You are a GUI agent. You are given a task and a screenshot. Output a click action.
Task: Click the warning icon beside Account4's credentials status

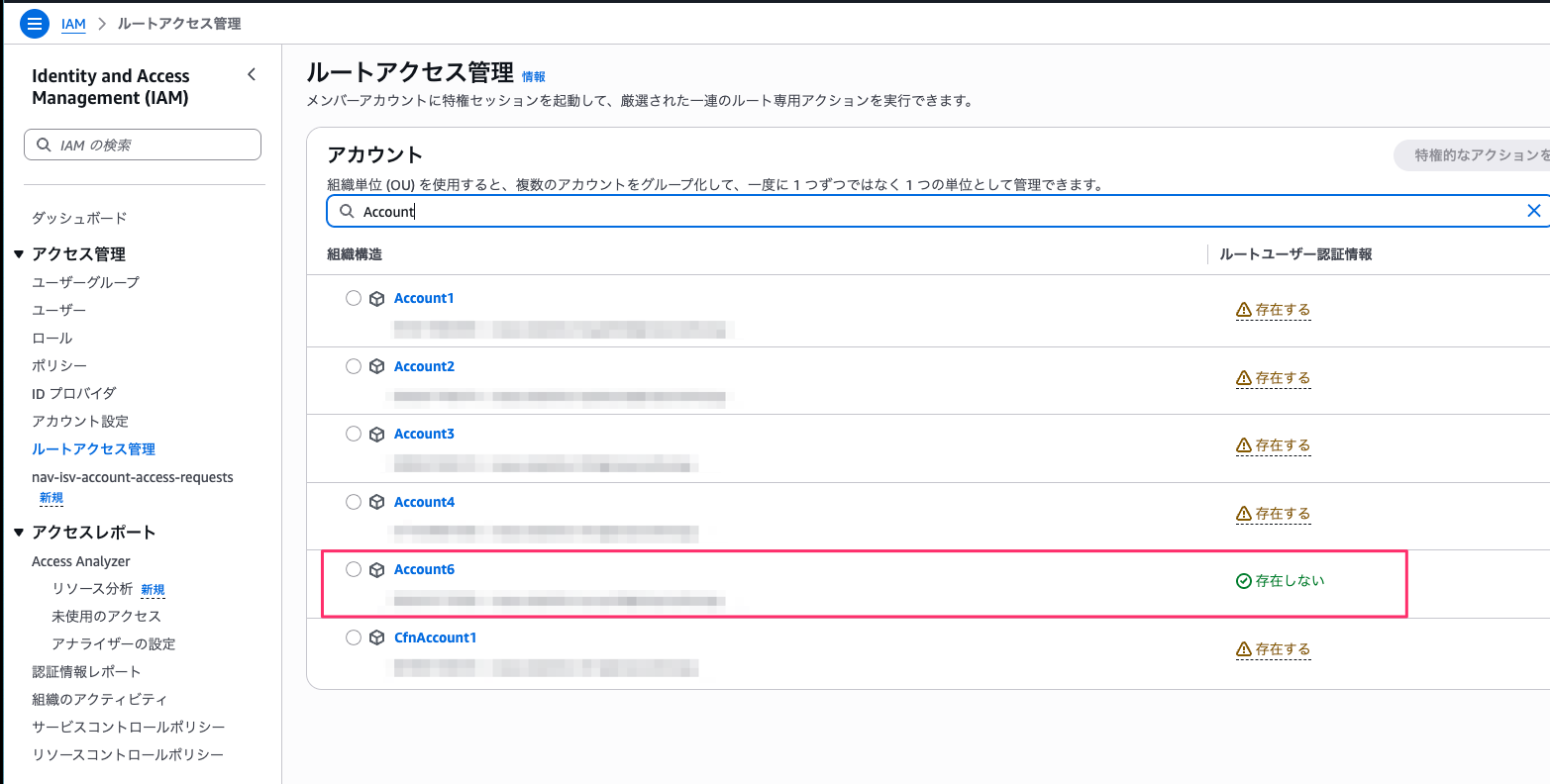1245,513
